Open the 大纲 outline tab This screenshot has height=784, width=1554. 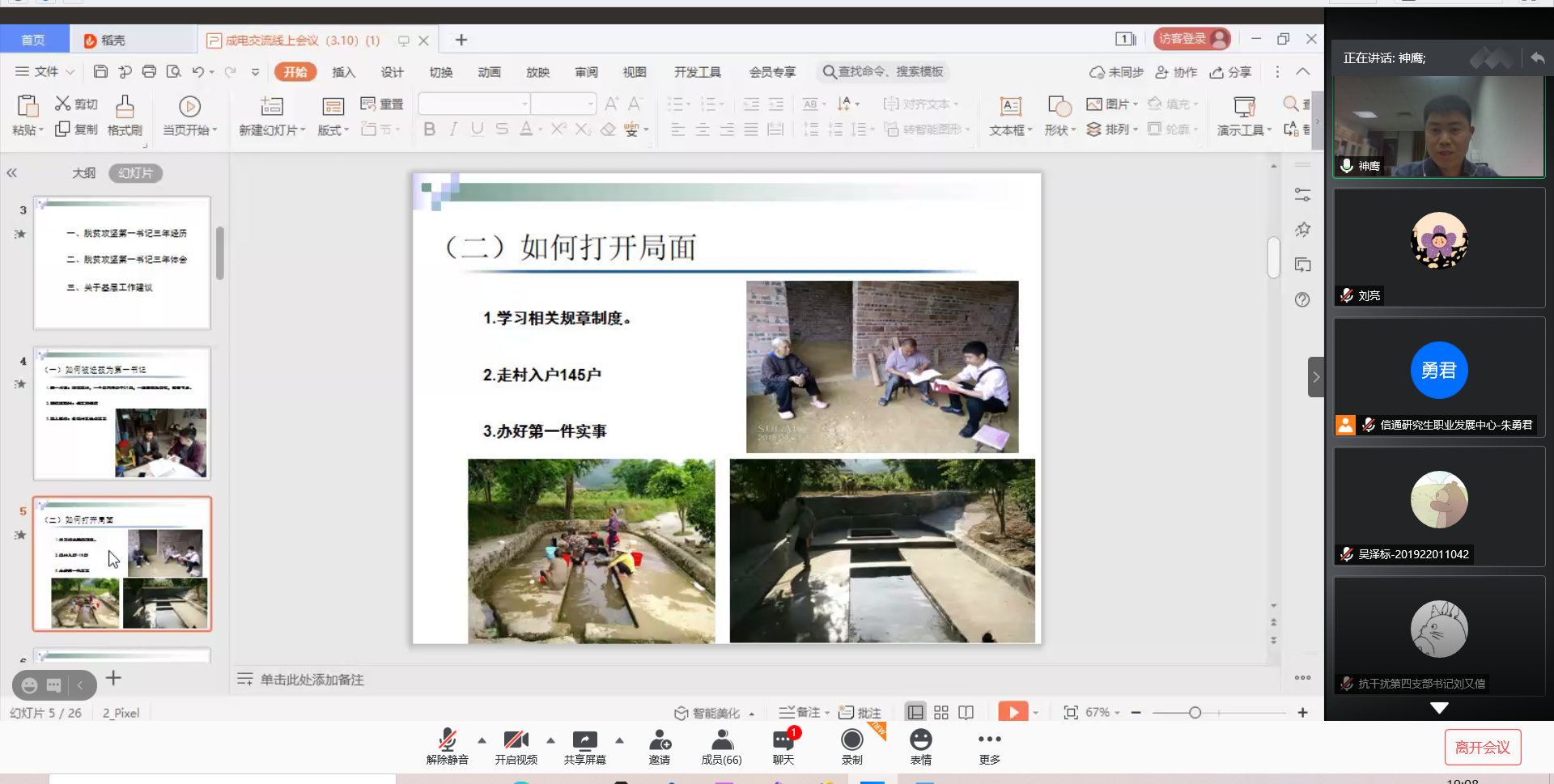[83, 173]
